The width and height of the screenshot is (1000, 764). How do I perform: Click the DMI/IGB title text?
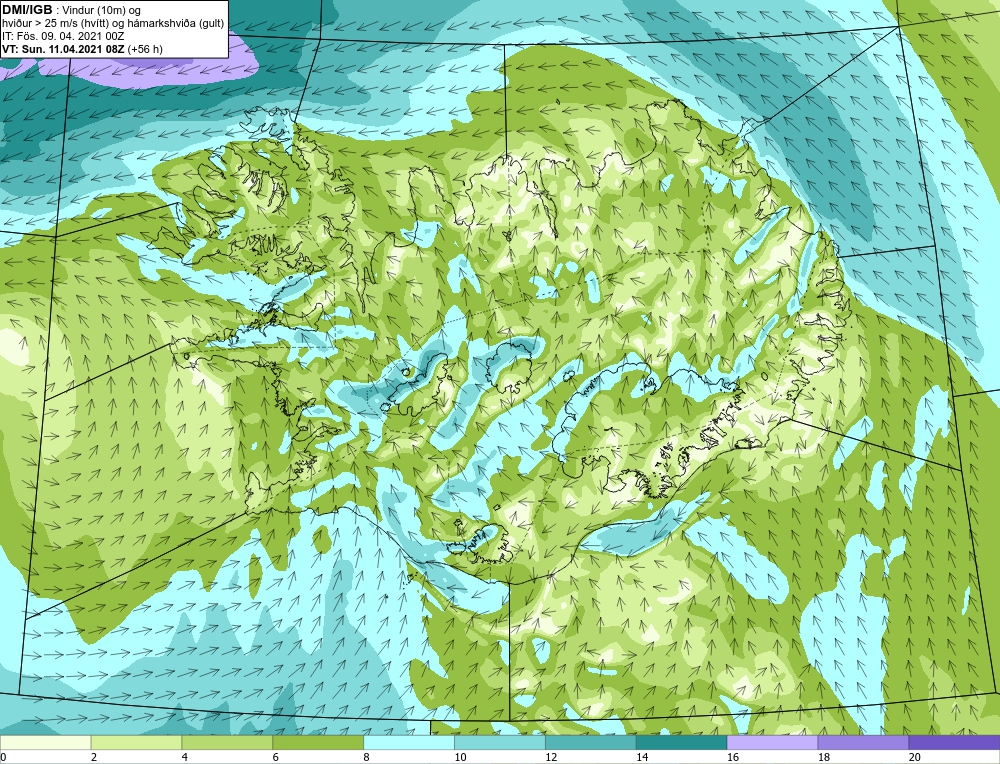point(27,10)
